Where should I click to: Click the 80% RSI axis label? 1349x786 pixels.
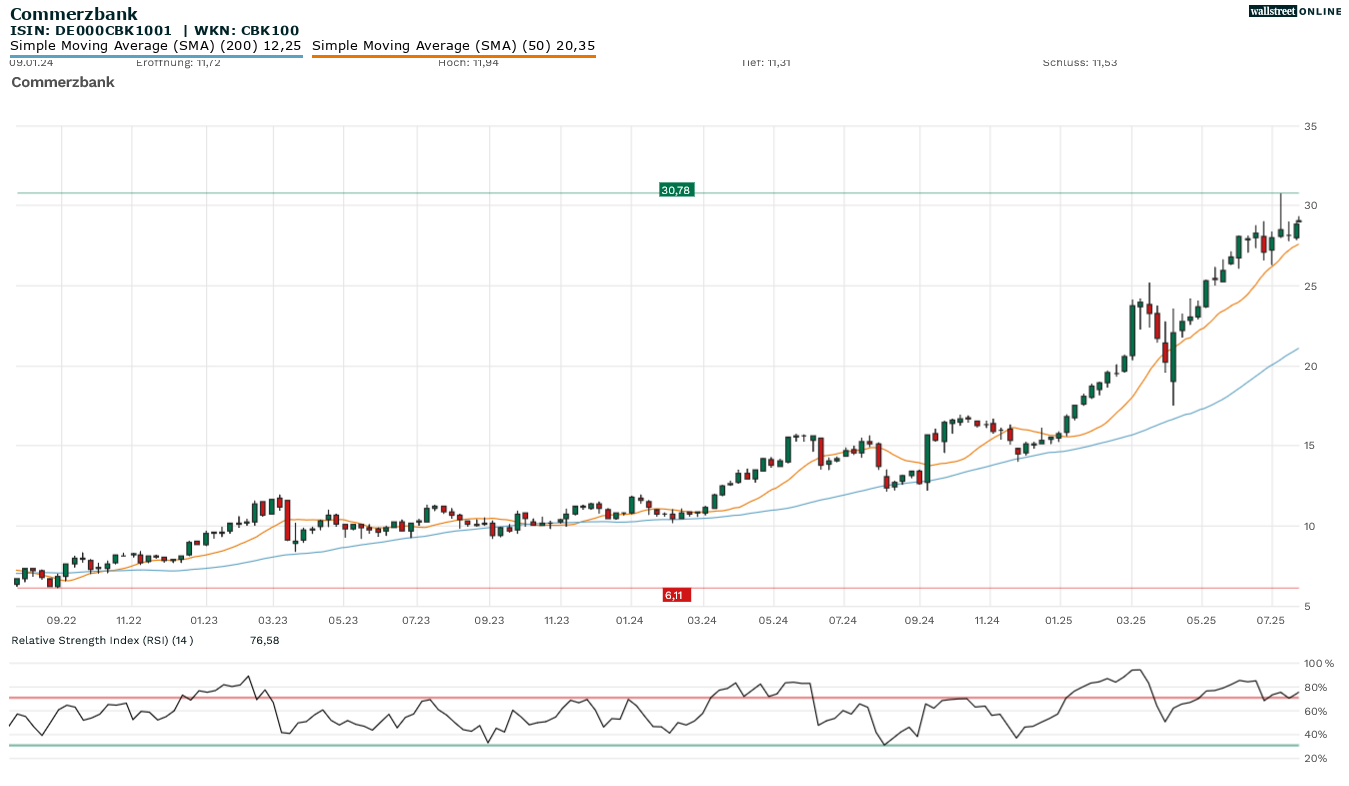tap(1316, 687)
